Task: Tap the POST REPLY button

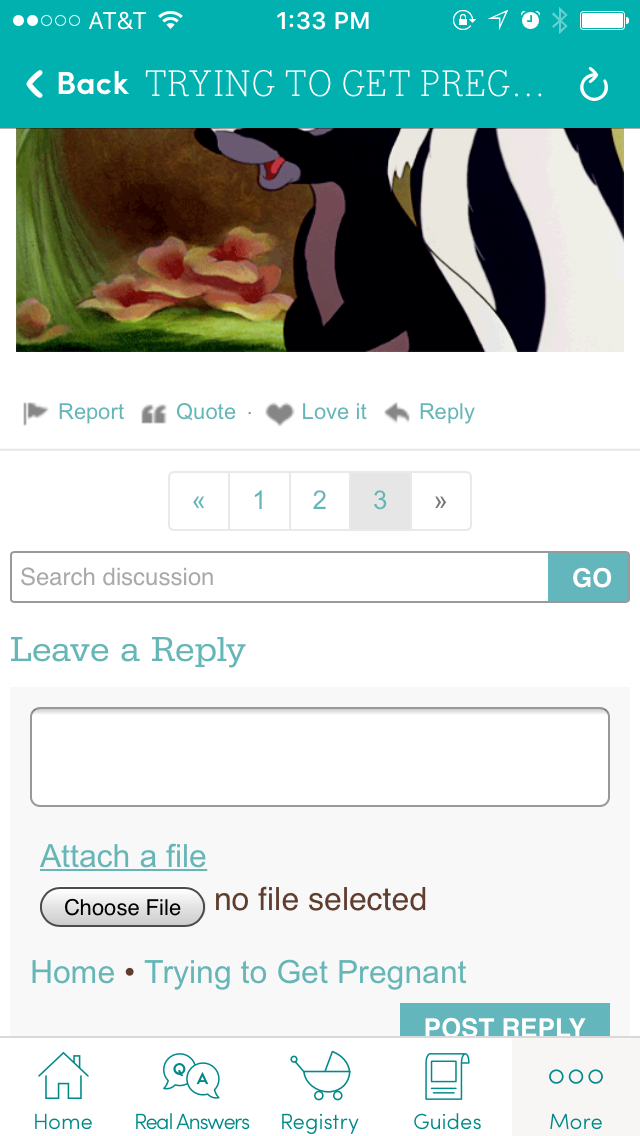Action: tap(504, 1022)
